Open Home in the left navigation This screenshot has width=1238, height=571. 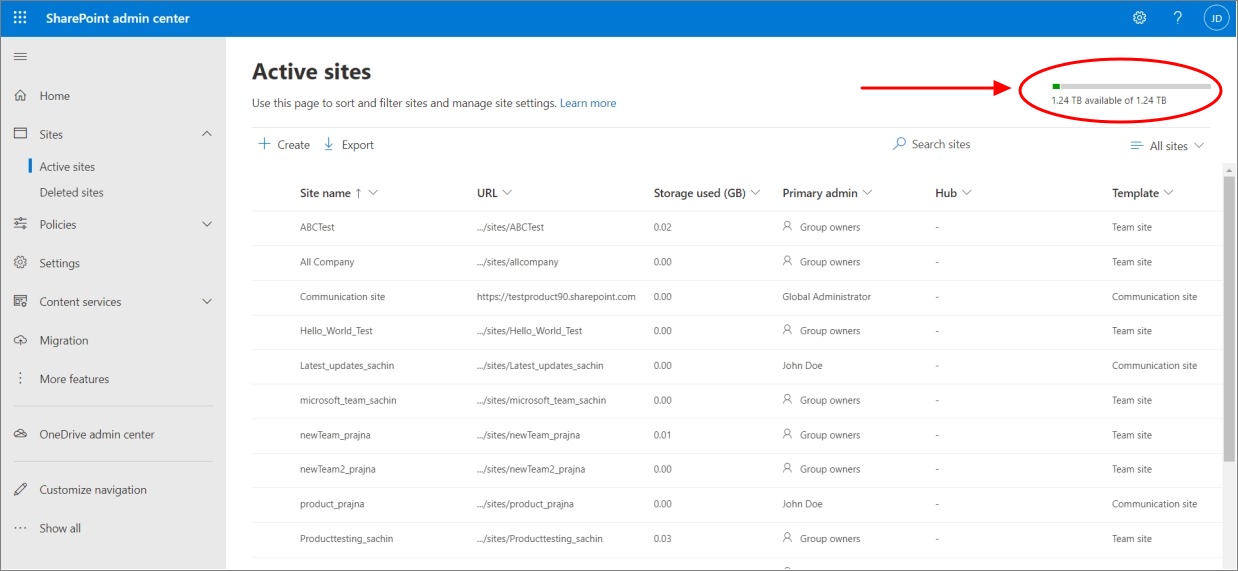(x=55, y=96)
